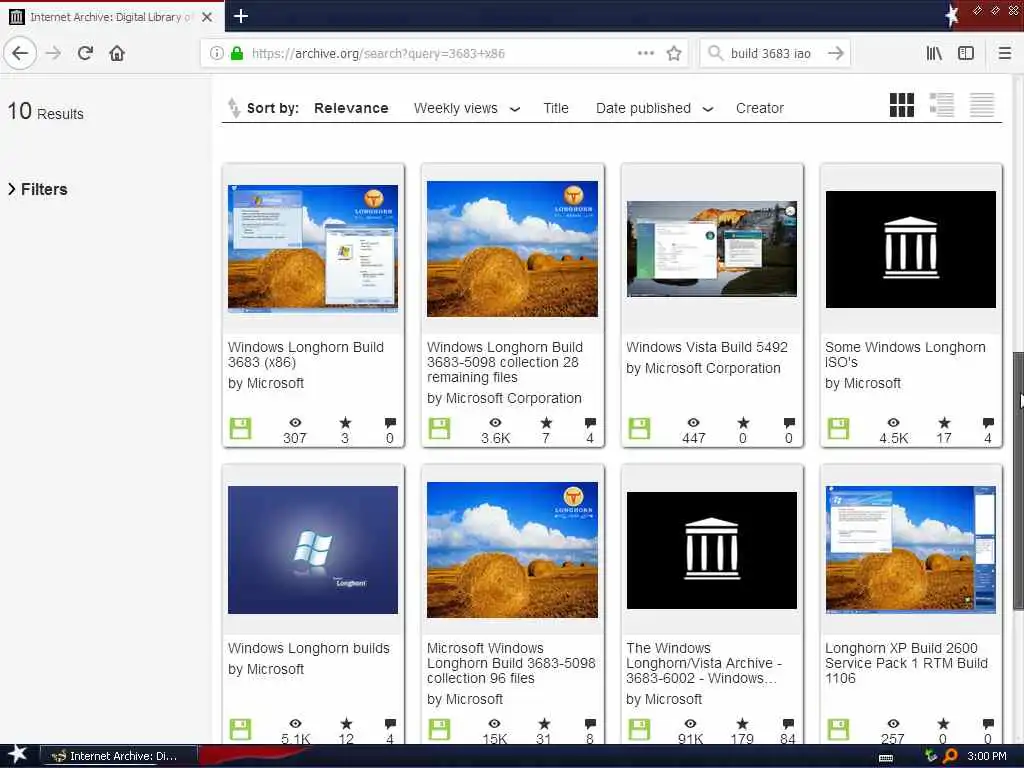Click the address bar URL field

coord(444,54)
